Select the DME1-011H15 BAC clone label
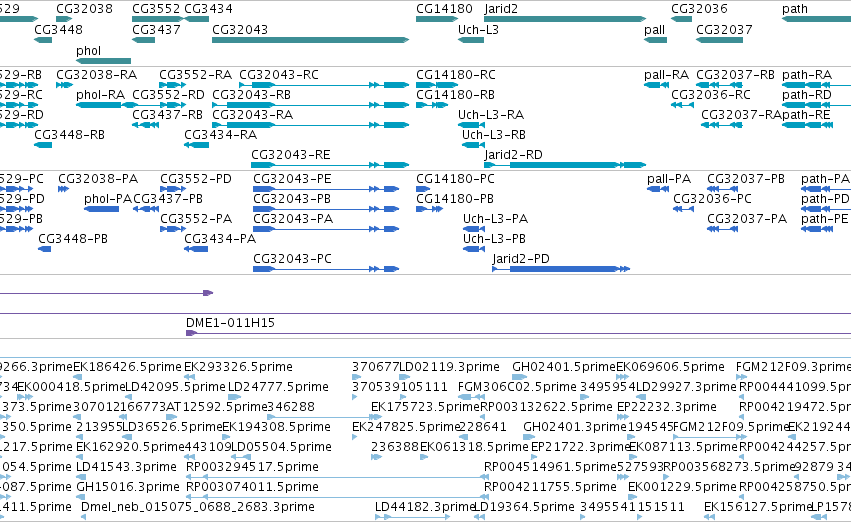The image size is (851, 522). coord(231,323)
